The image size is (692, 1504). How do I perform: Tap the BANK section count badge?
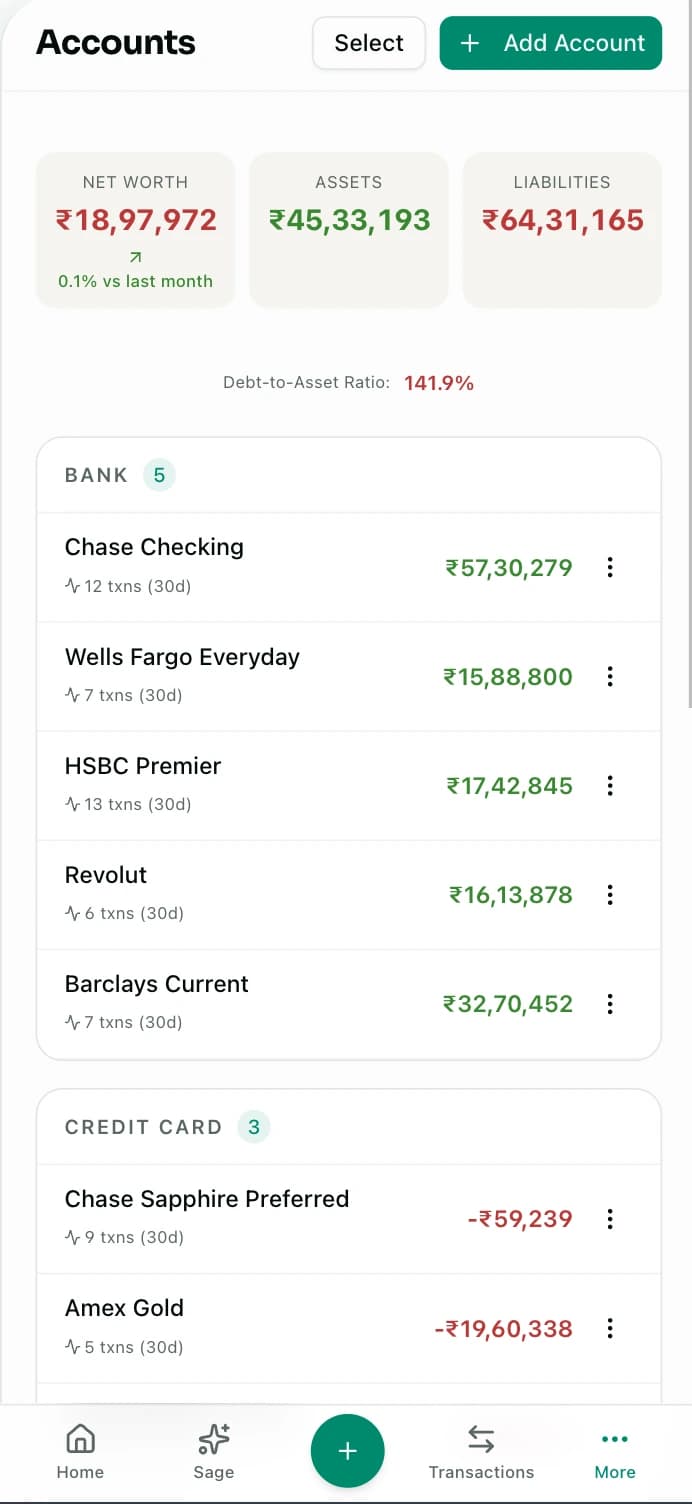[x=159, y=475]
